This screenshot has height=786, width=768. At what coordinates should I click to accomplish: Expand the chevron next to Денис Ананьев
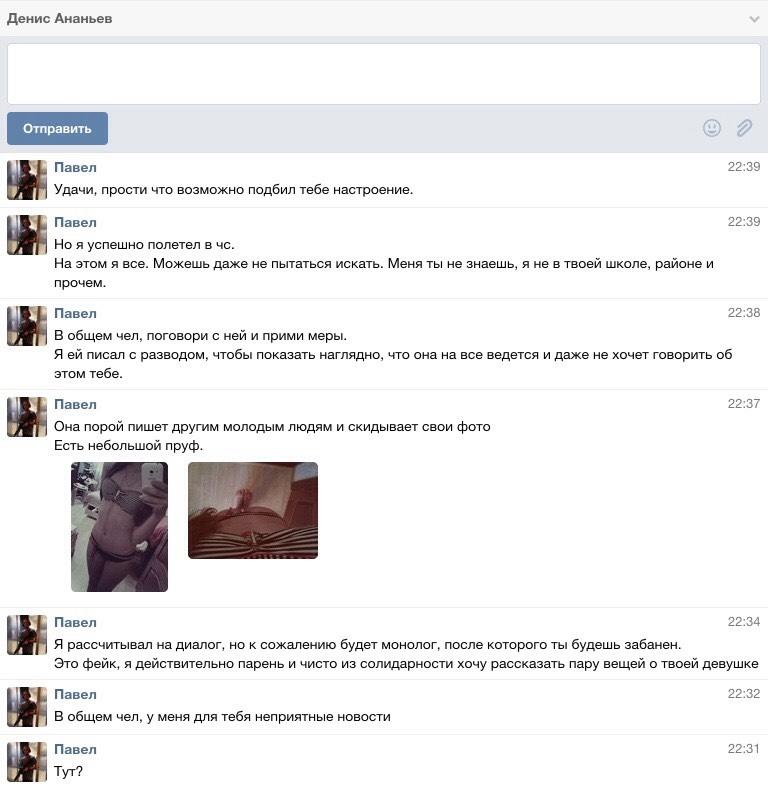tap(754, 20)
